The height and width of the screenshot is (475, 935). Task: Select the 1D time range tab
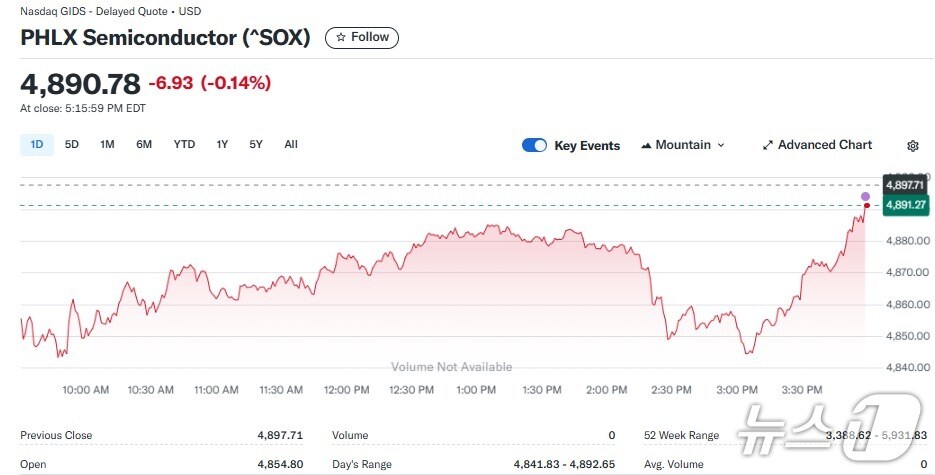coord(37,144)
